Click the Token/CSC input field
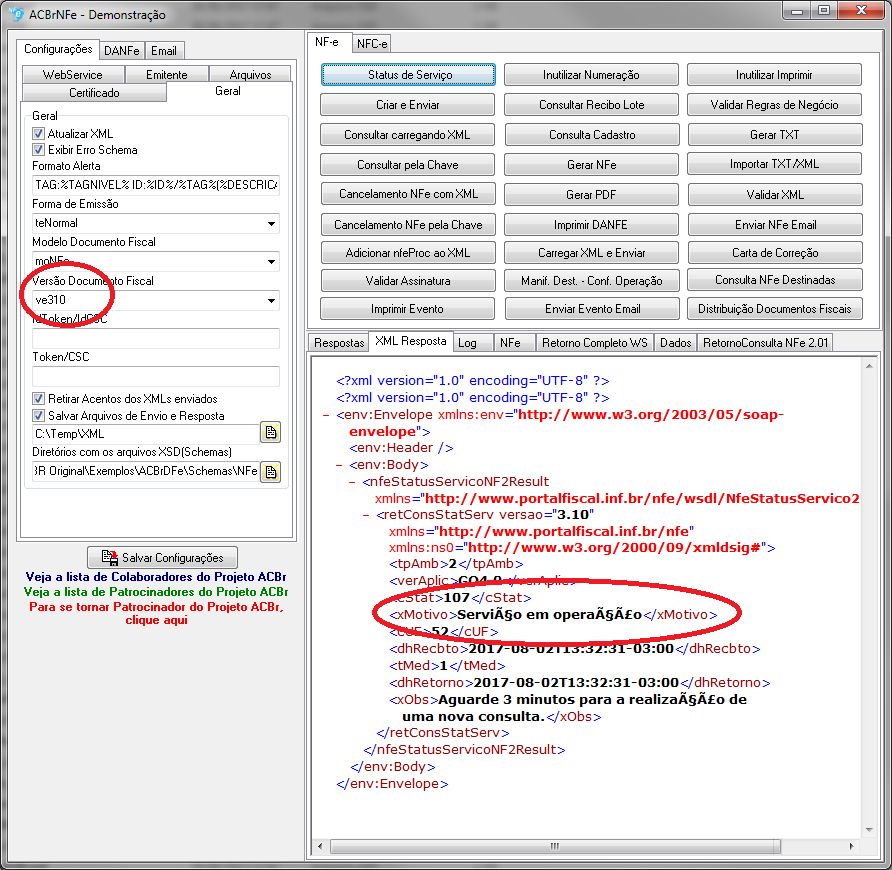This screenshot has width=892, height=870. coord(156,377)
